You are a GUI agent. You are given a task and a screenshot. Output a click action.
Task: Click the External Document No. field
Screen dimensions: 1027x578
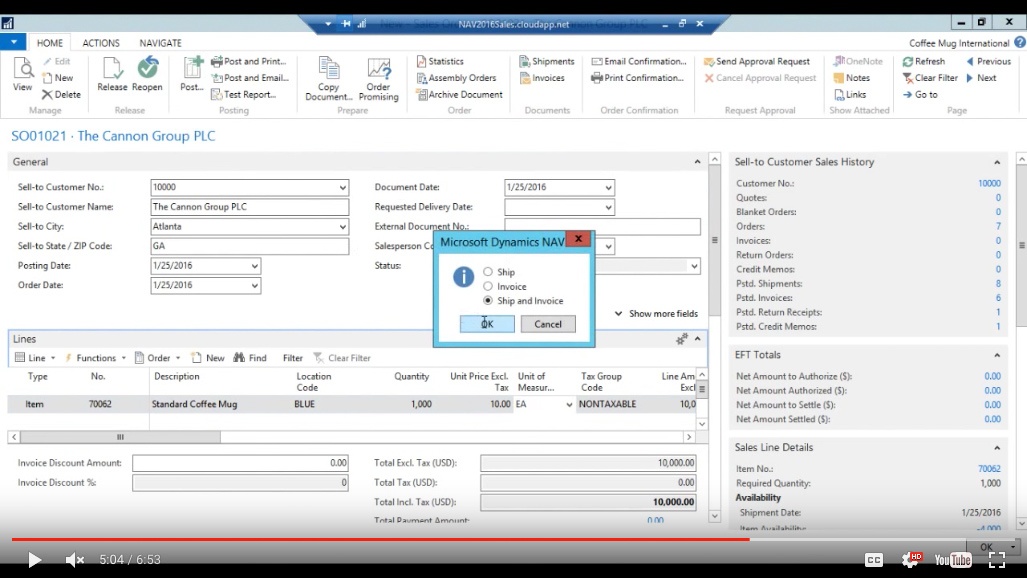(x=602, y=227)
